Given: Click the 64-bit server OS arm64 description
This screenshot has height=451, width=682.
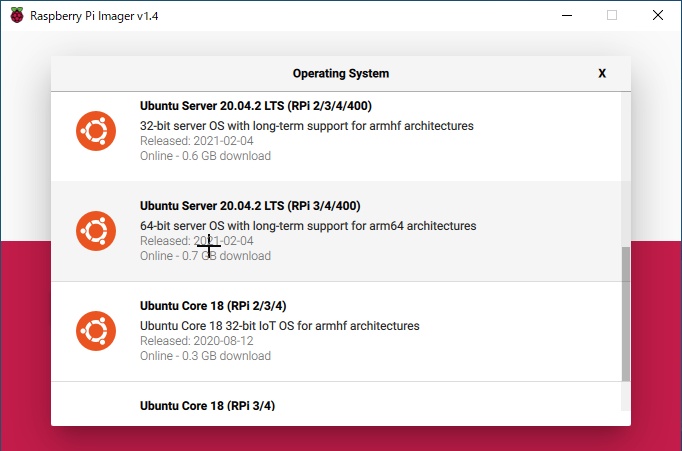Looking at the screenshot, I should point(308,226).
